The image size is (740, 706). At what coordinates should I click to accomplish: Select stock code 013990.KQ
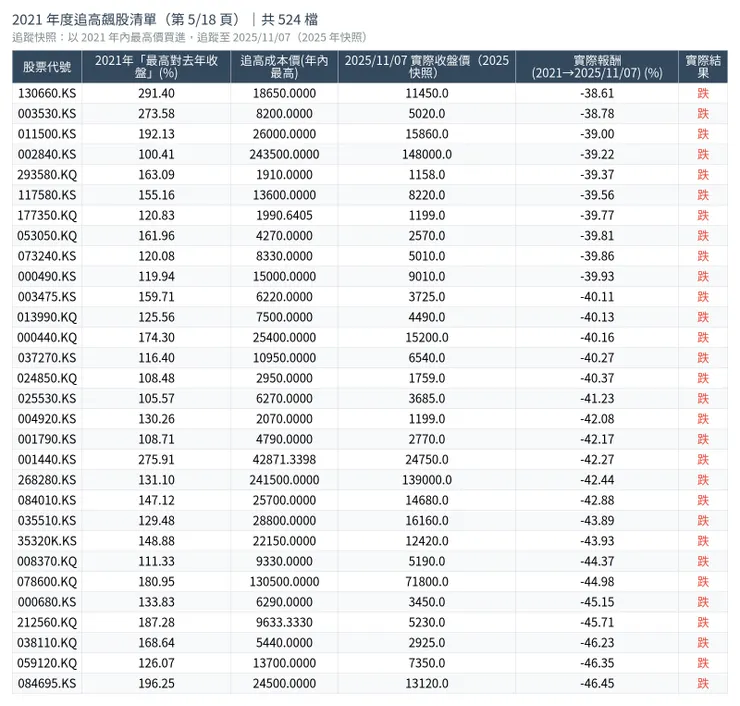click(47, 317)
